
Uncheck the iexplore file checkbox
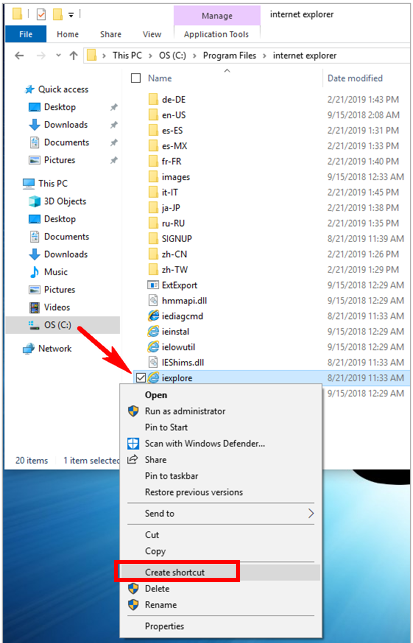140,377
